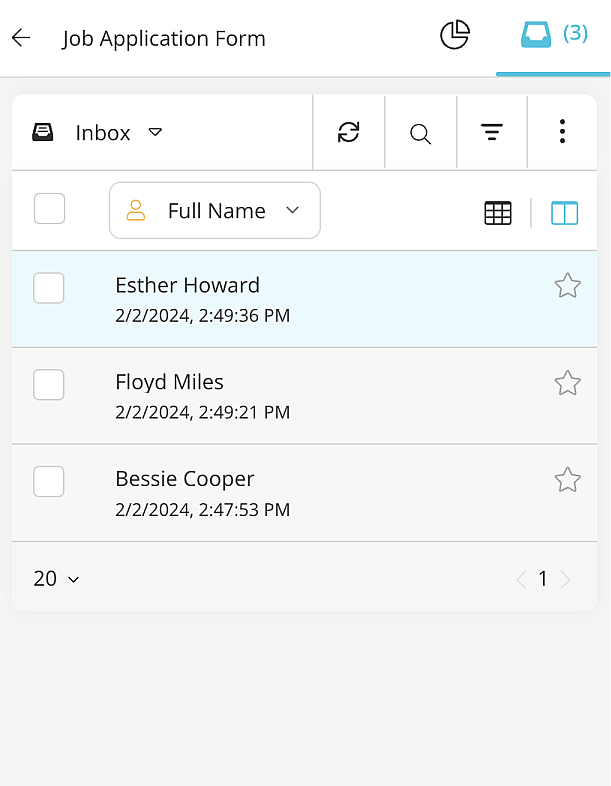Screen dimensions: 611x786
Task: Open the three-dot more options menu
Action: coord(562,131)
